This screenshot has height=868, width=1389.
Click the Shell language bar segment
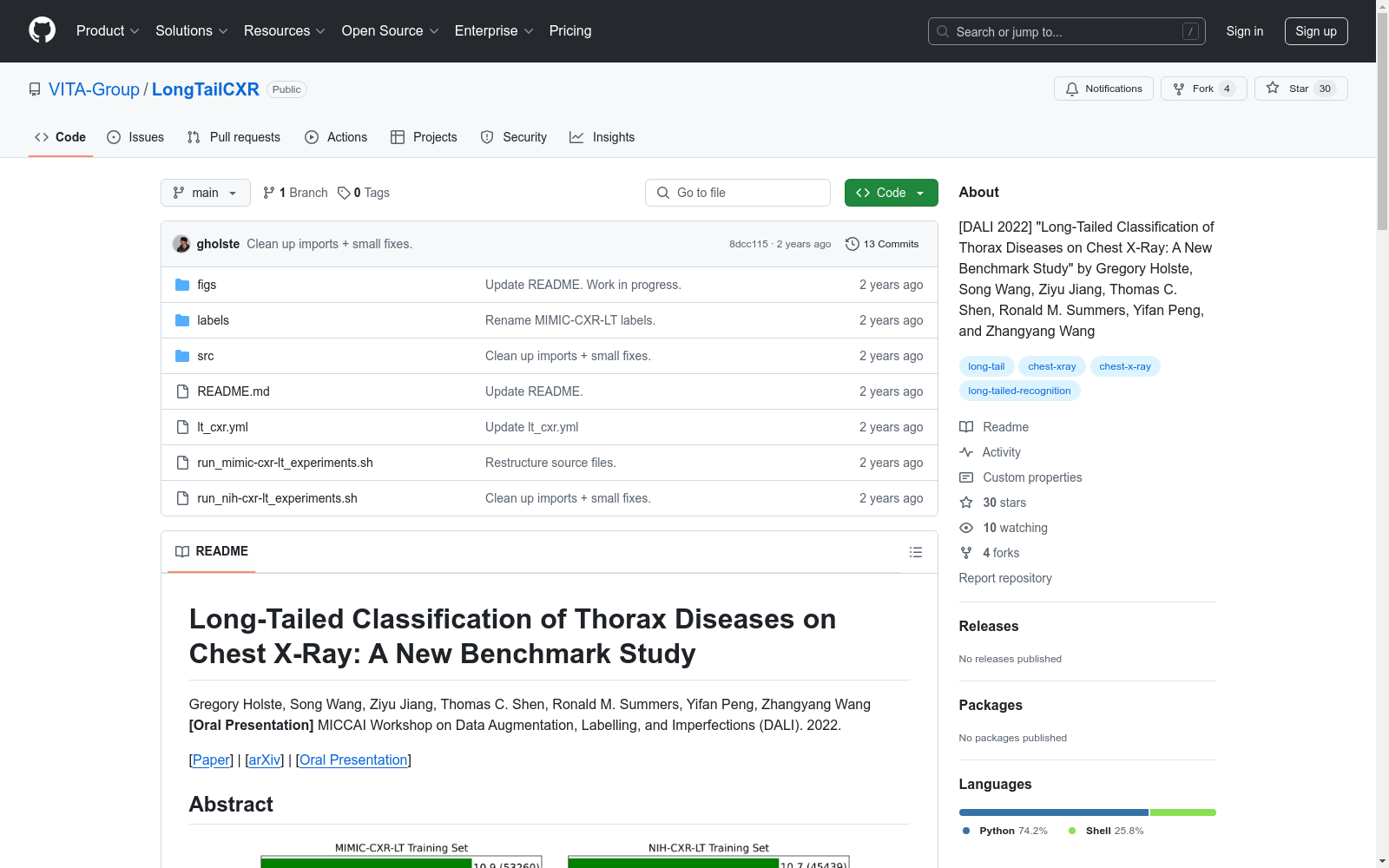point(1183,812)
